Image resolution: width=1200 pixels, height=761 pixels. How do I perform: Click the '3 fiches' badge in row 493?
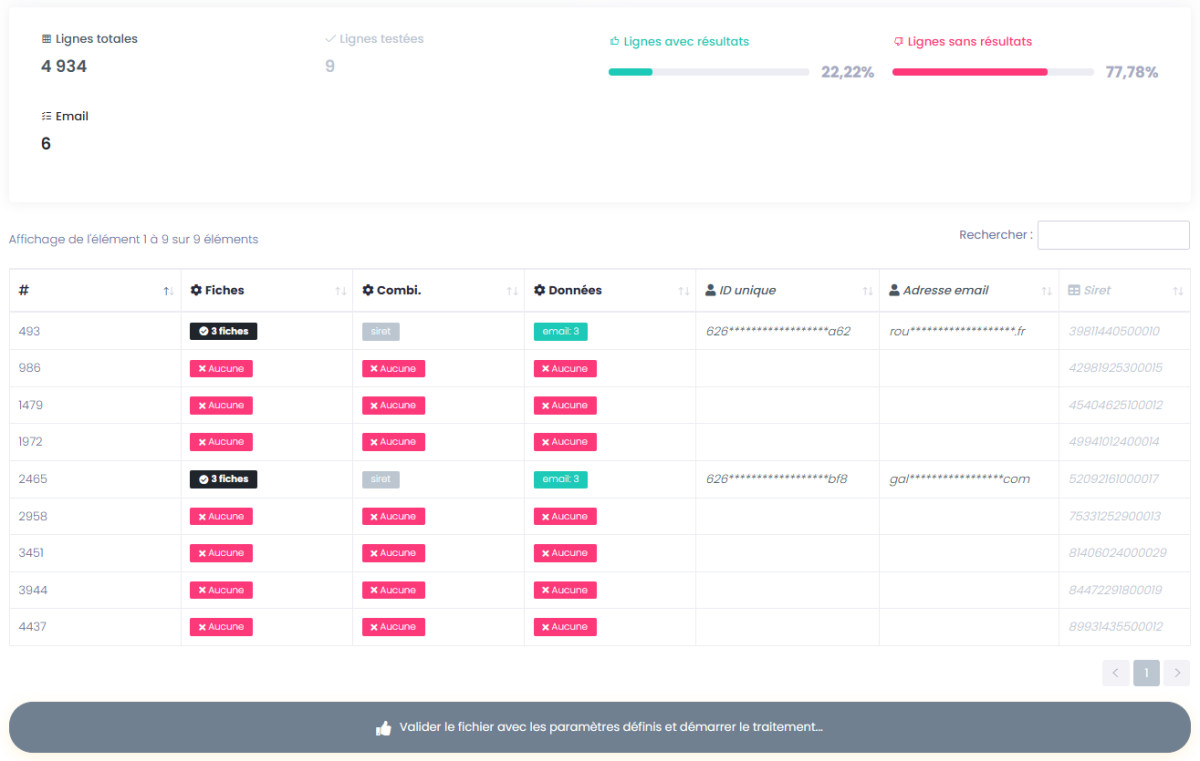pyautogui.click(x=223, y=332)
